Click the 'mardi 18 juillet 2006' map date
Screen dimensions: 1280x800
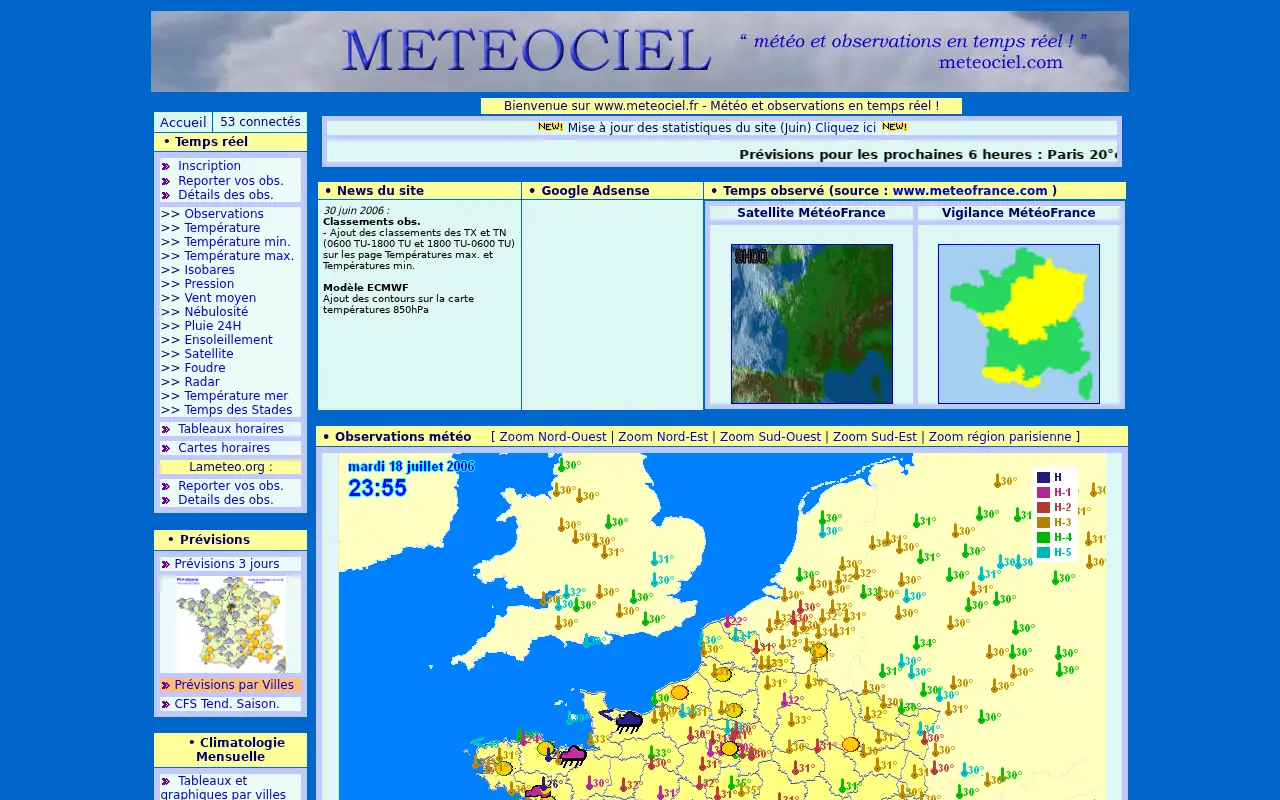(x=411, y=466)
